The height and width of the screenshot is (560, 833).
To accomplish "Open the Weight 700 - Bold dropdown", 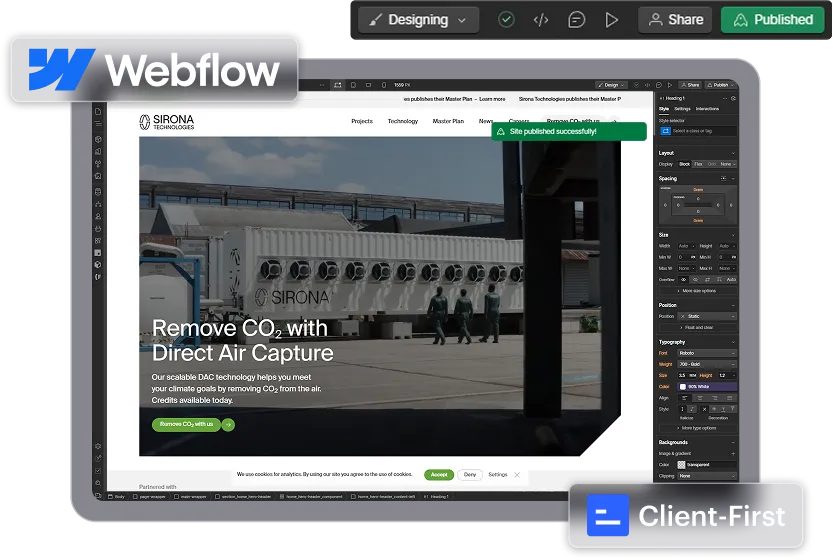I will [x=708, y=364].
